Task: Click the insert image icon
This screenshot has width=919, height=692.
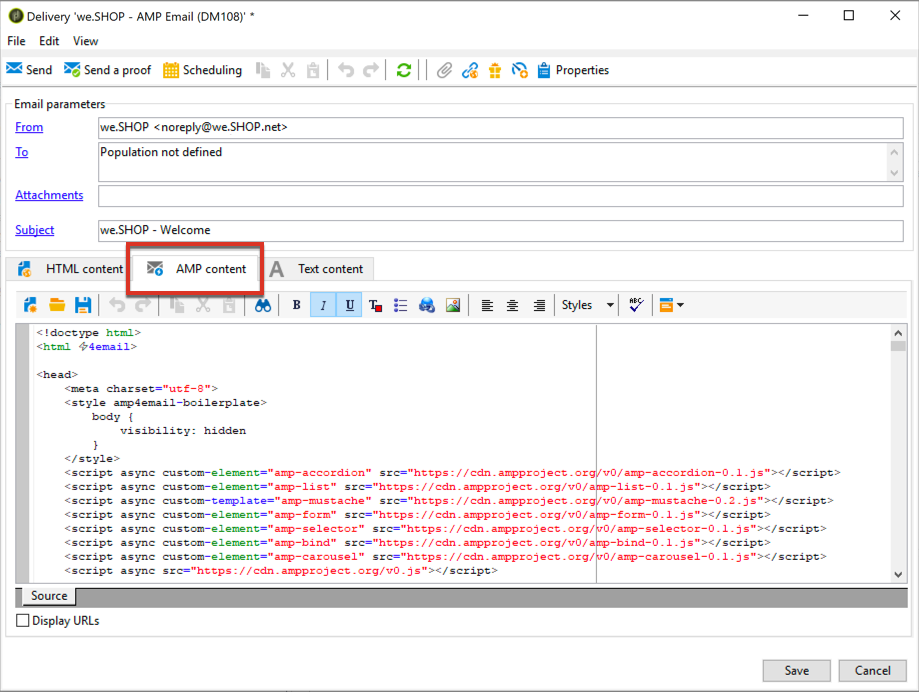Action: [x=452, y=305]
